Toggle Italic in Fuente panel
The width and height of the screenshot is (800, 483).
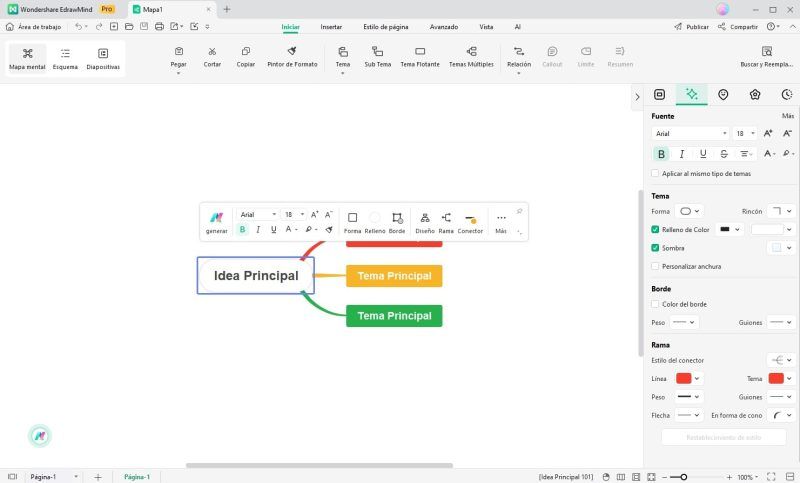[682, 154]
